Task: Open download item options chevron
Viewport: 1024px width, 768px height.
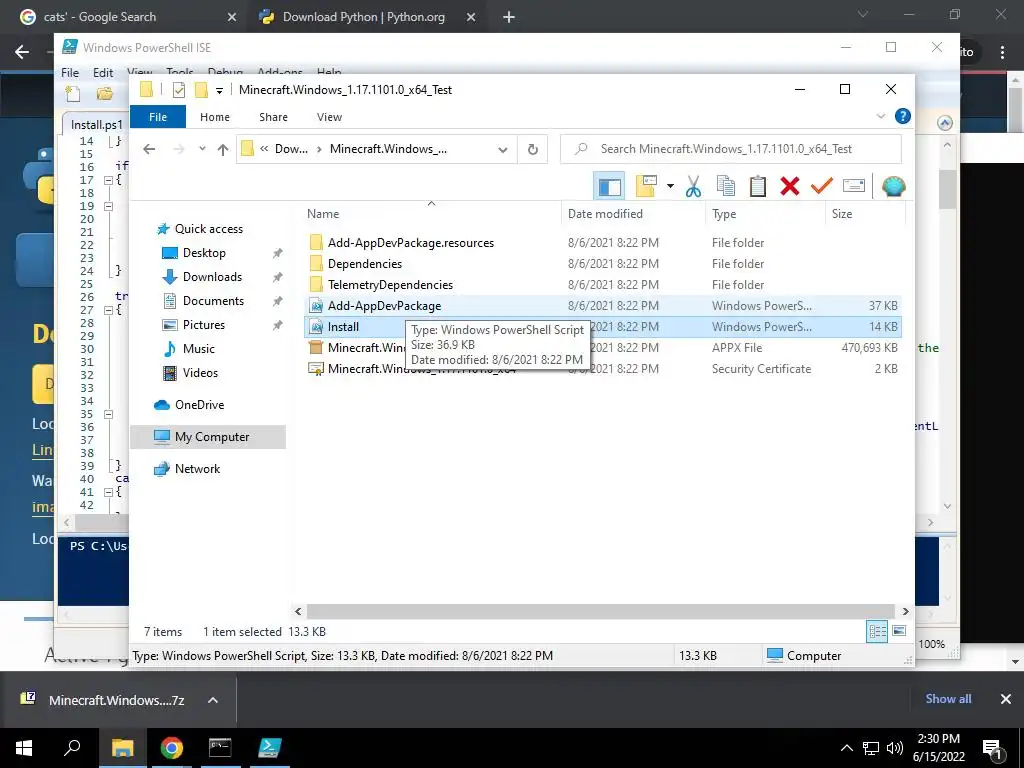Action: [212, 700]
